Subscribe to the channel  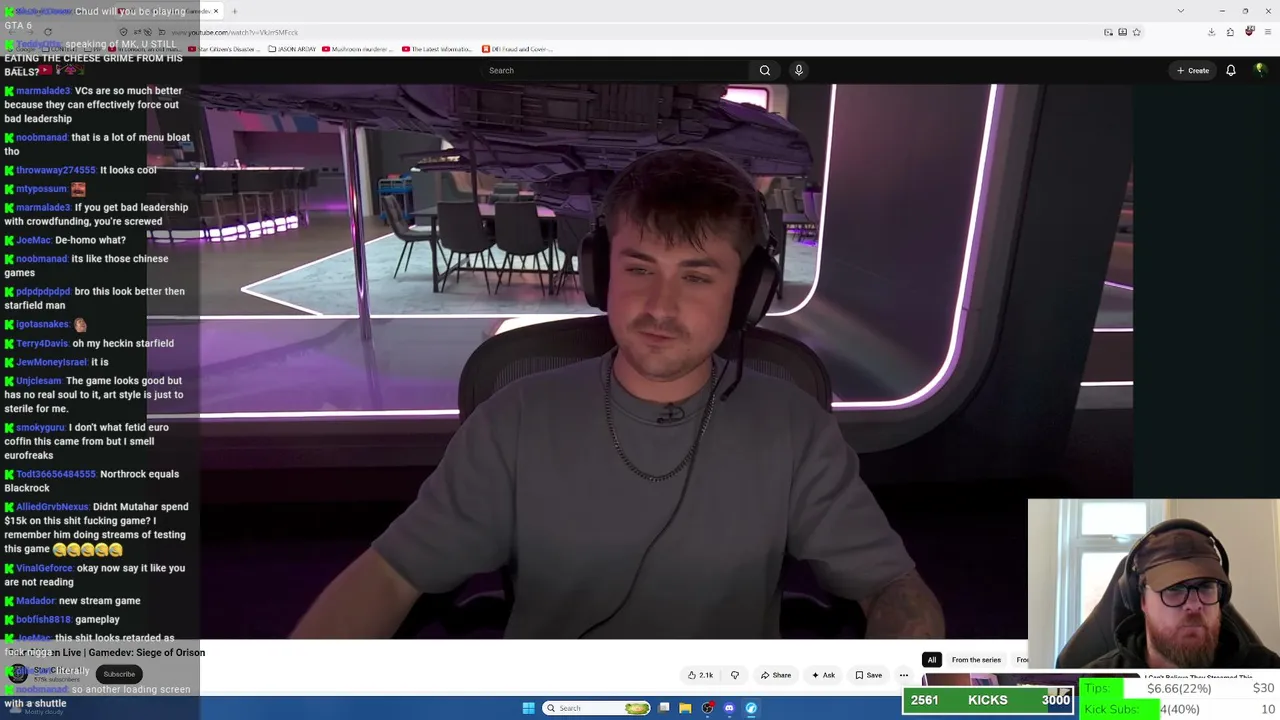[x=119, y=674]
